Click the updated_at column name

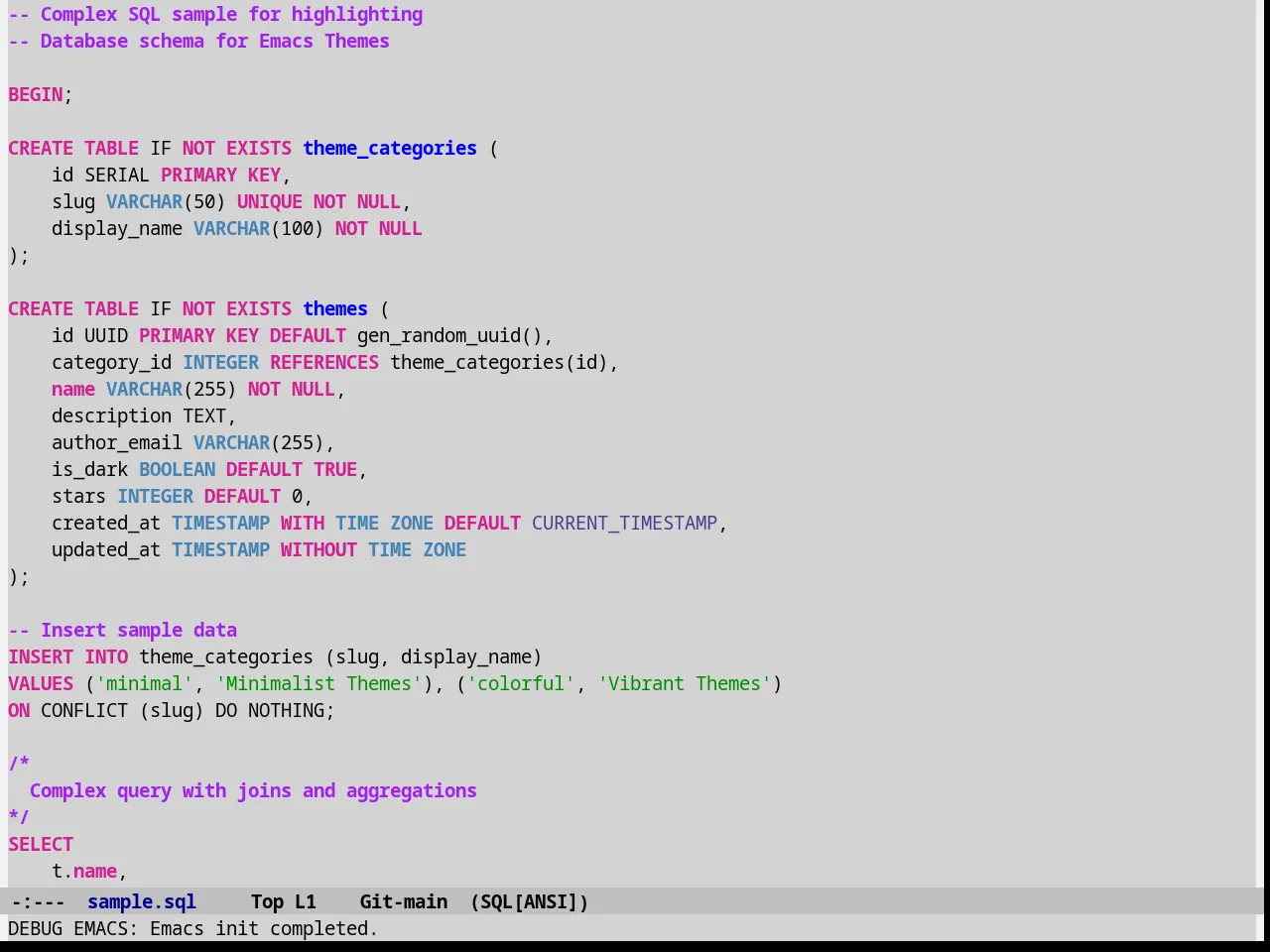(x=106, y=549)
